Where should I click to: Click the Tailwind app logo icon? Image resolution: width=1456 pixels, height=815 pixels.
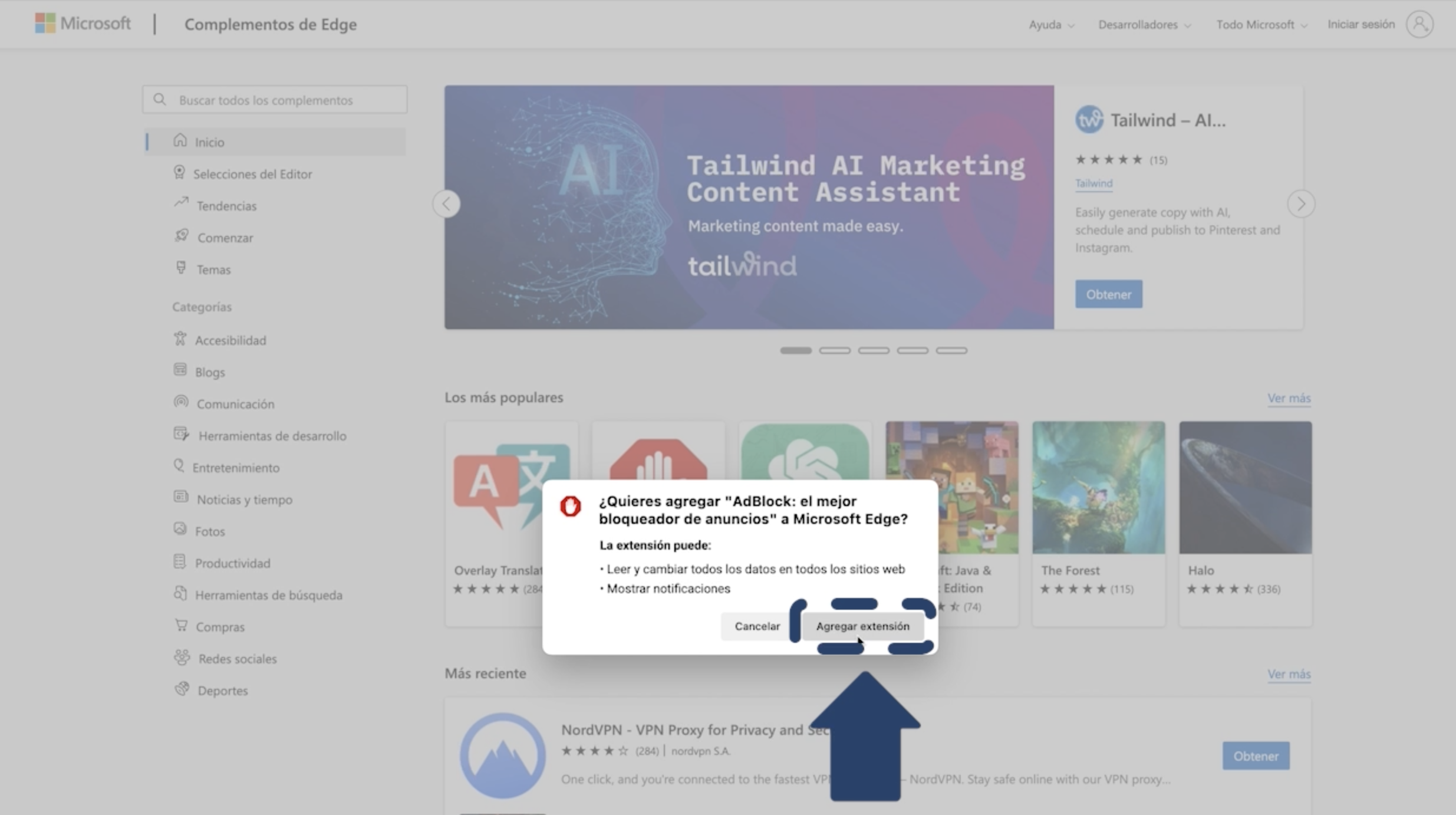(x=1089, y=120)
